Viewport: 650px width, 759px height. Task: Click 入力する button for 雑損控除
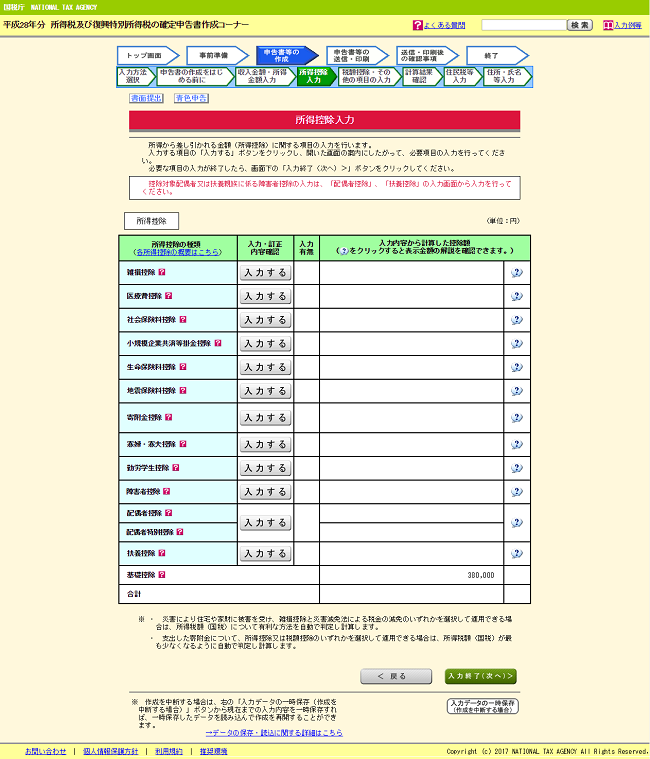pos(266,273)
